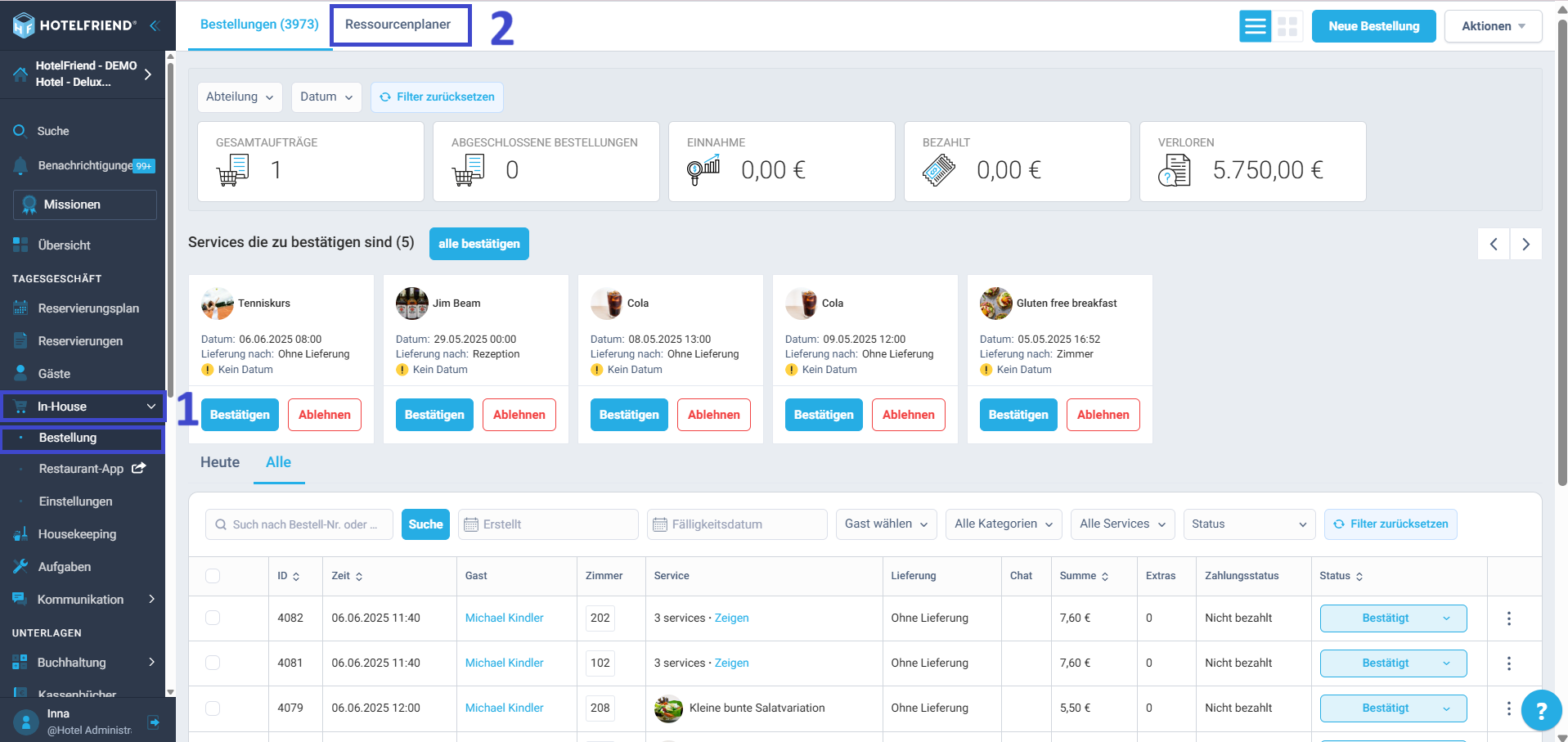Expand the Alle Kategorien dropdown

coord(1004,524)
